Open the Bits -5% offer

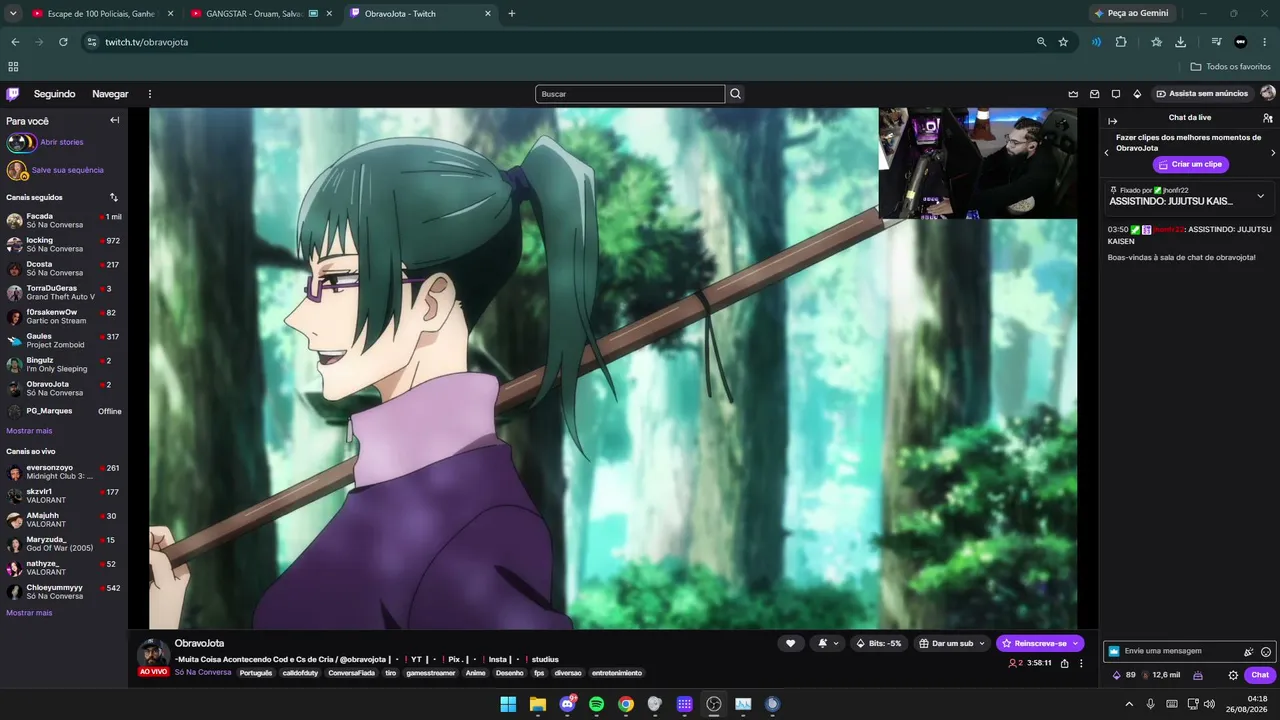click(879, 643)
